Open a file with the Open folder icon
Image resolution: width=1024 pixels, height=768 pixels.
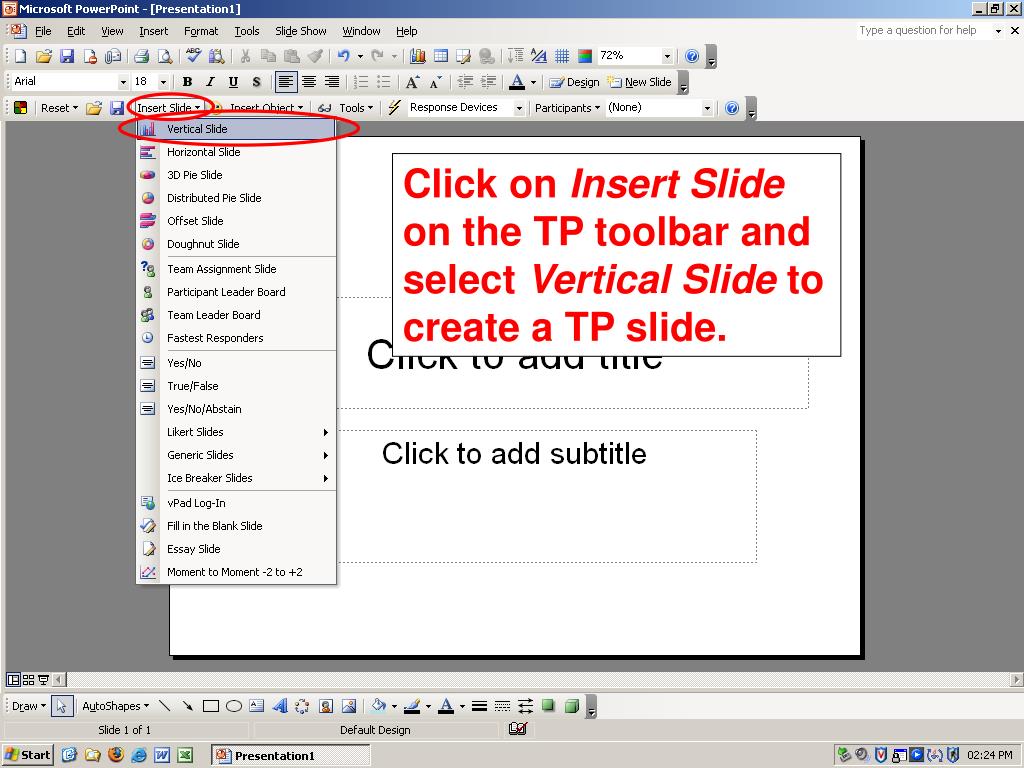(x=43, y=56)
